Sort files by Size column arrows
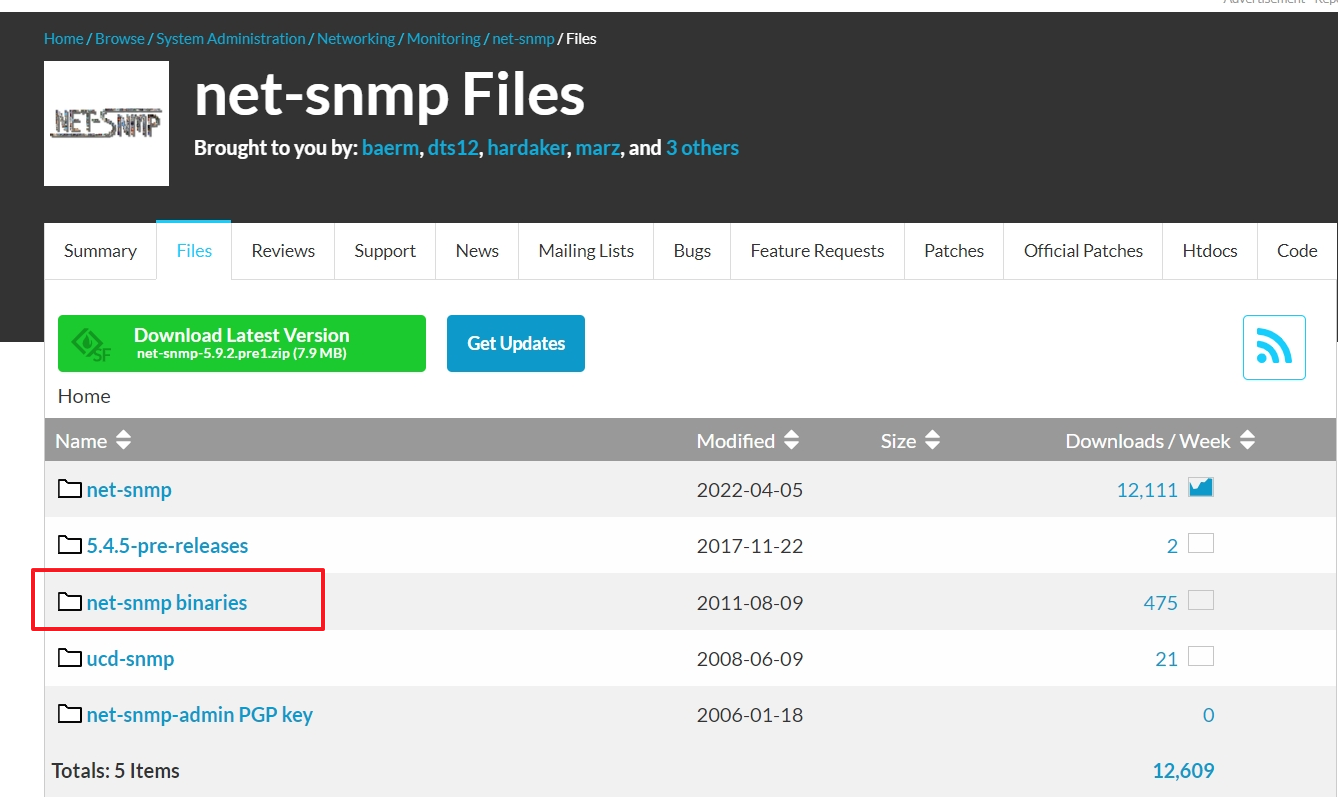1338x797 pixels. pos(932,440)
